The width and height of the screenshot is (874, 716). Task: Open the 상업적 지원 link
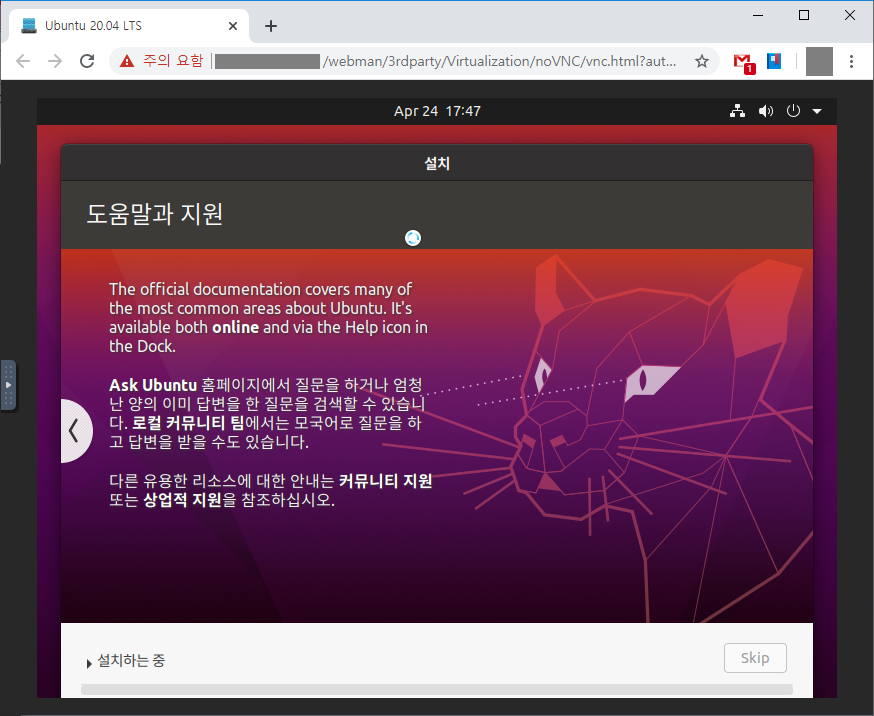coord(182,499)
